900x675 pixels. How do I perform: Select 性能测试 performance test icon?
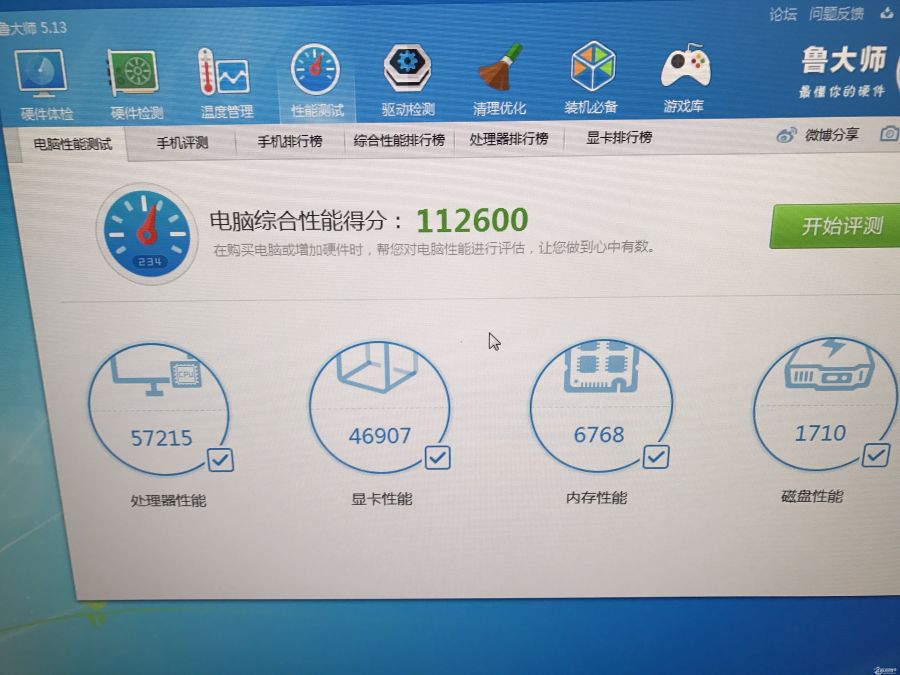point(315,69)
